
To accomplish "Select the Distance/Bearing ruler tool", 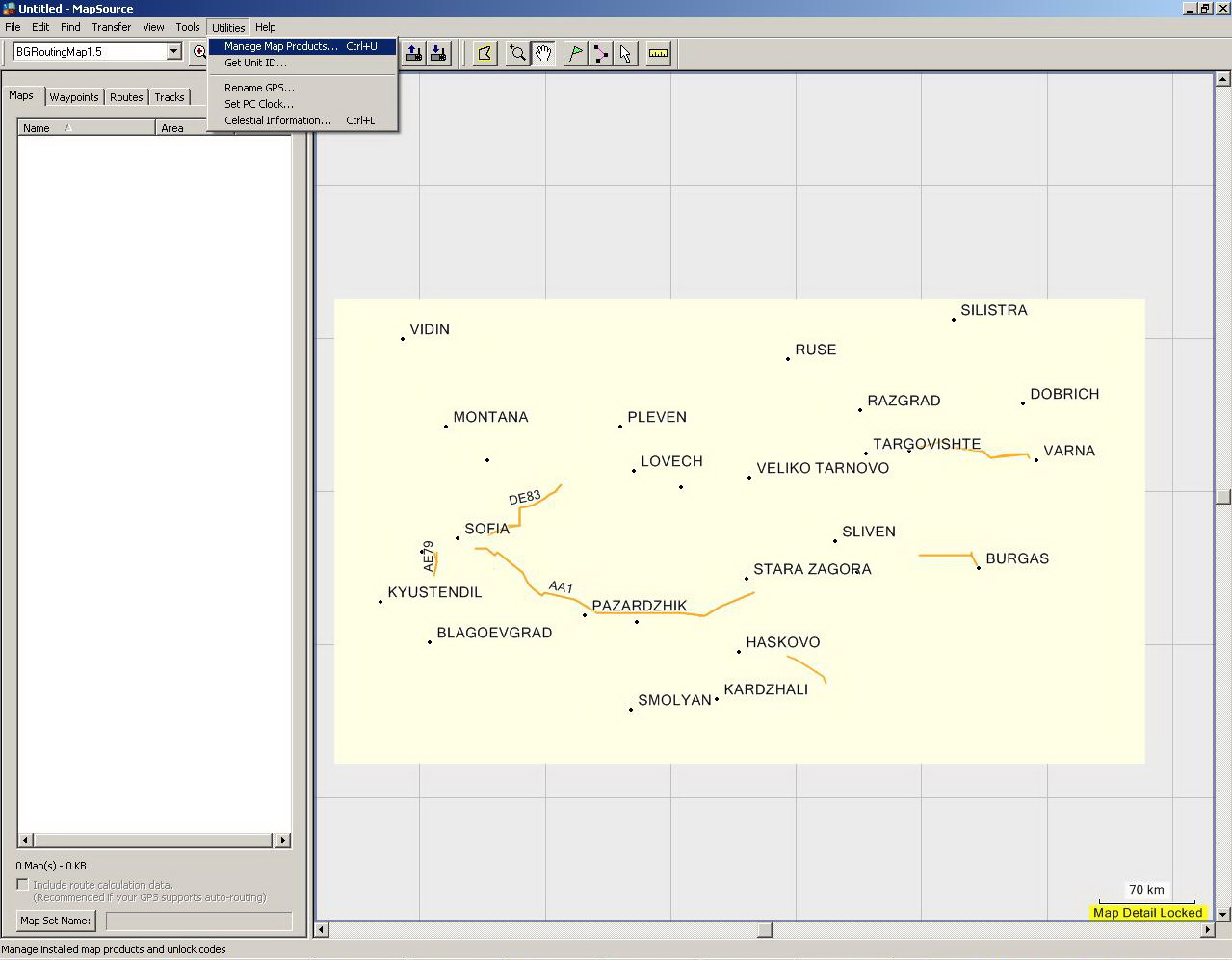I will click(x=658, y=54).
